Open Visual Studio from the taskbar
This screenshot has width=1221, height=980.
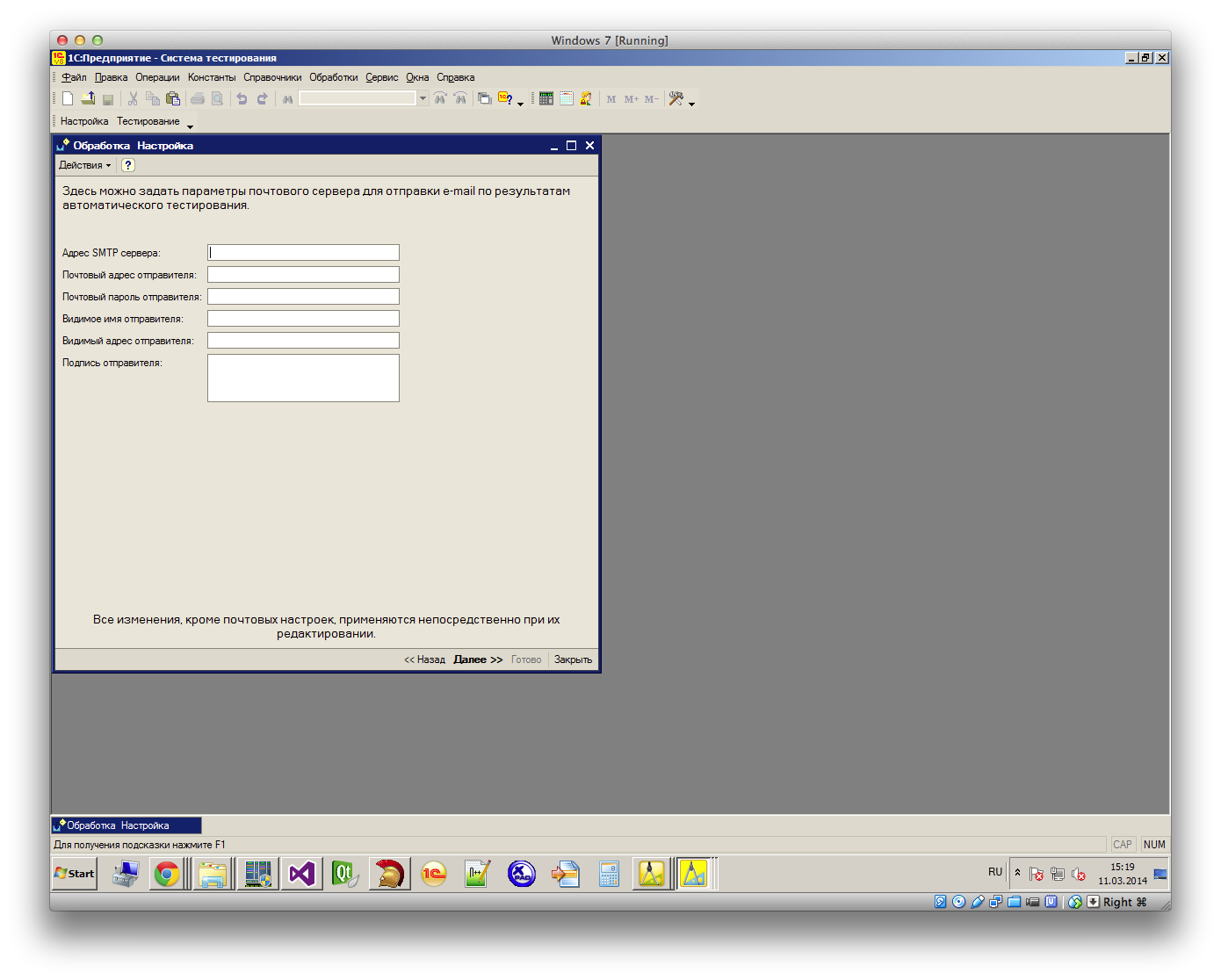pyautogui.click(x=301, y=874)
